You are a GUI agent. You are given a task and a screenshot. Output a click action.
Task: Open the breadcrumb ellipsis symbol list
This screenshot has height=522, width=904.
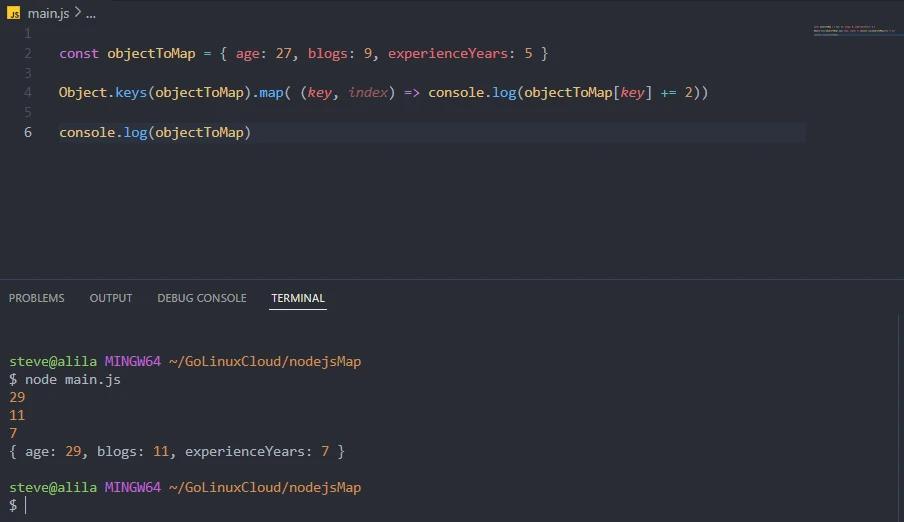(90, 15)
